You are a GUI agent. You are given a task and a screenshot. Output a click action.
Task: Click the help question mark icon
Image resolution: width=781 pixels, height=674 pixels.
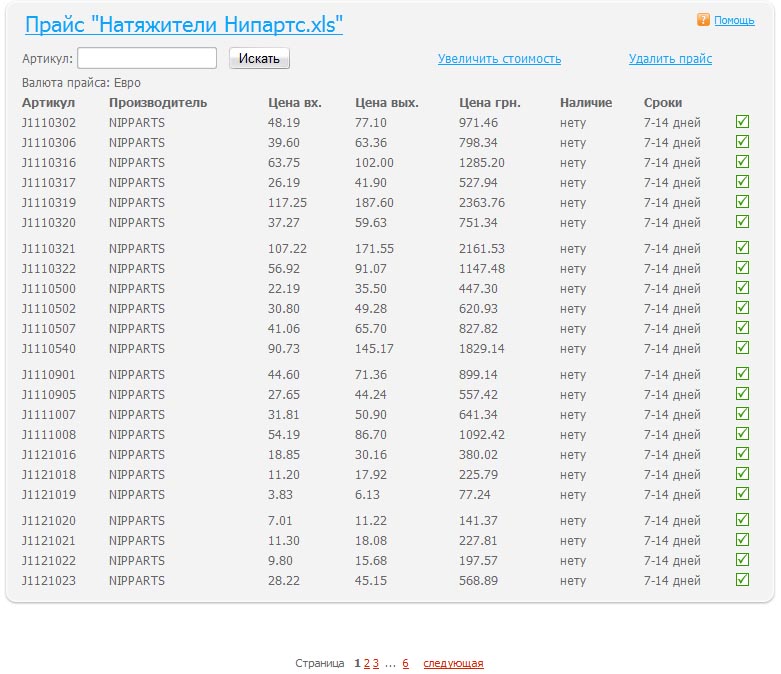tap(703, 19)
